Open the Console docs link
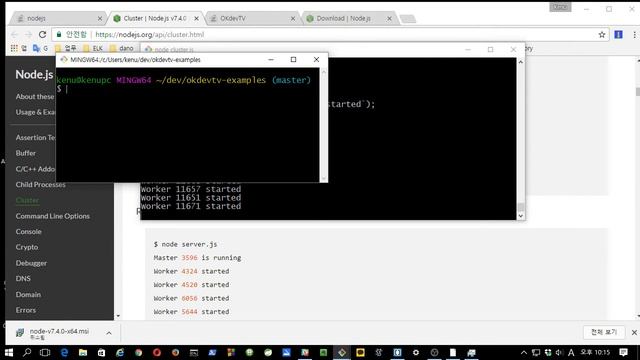 click(29, 231)
